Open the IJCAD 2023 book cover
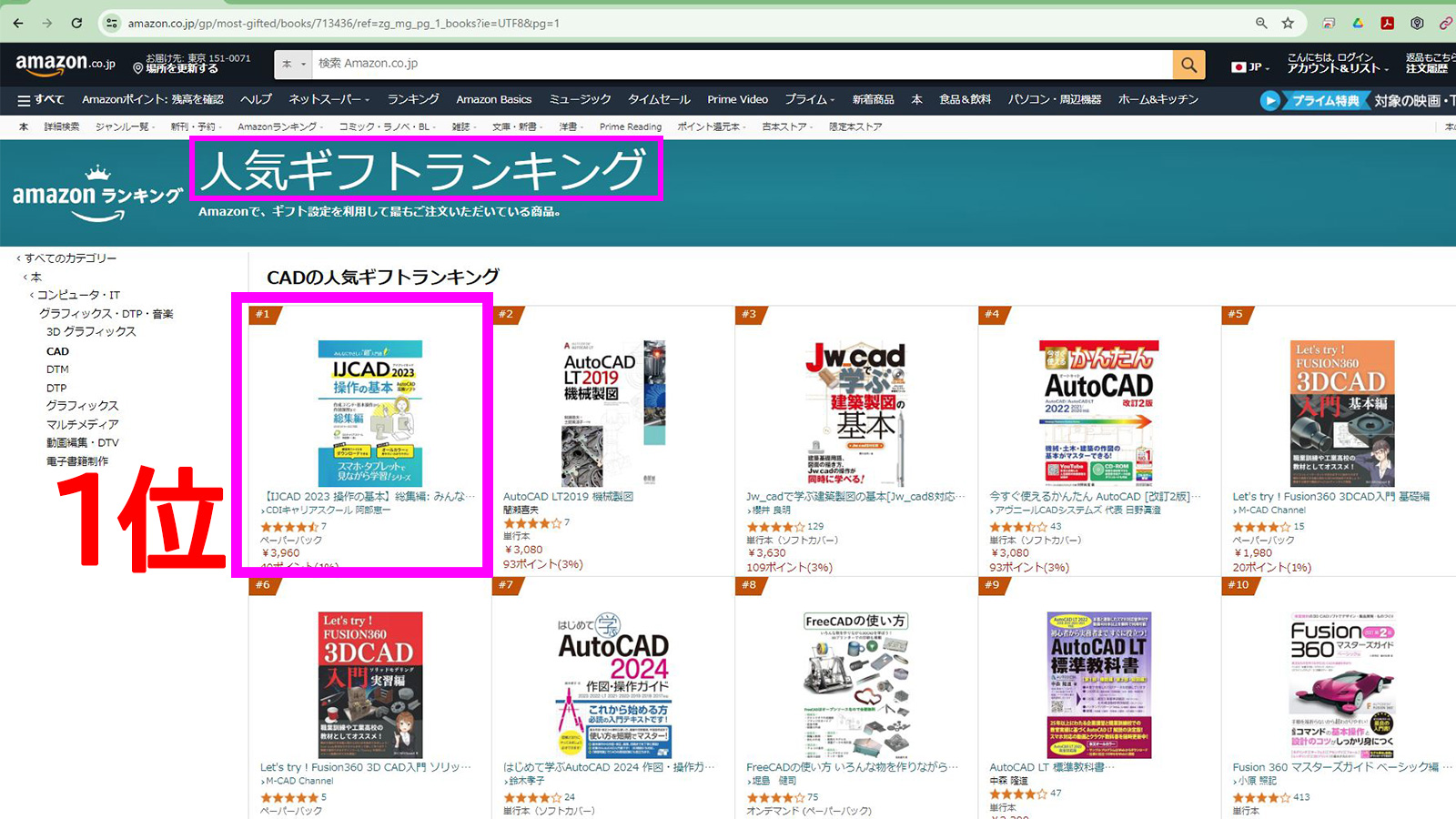The width and height of the screenshot is (1456, 819). pos(369,413)
